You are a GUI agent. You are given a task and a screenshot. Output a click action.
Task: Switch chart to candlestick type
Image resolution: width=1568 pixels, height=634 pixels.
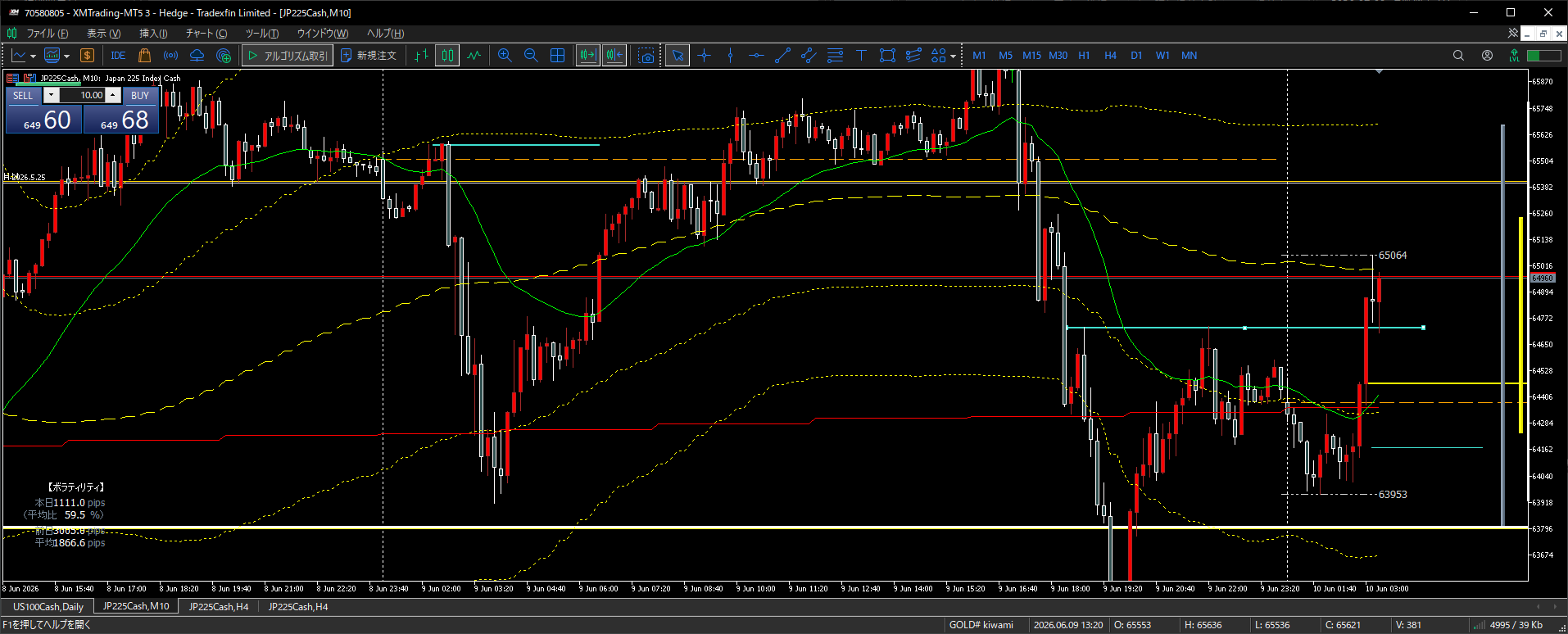click(447, 56)
